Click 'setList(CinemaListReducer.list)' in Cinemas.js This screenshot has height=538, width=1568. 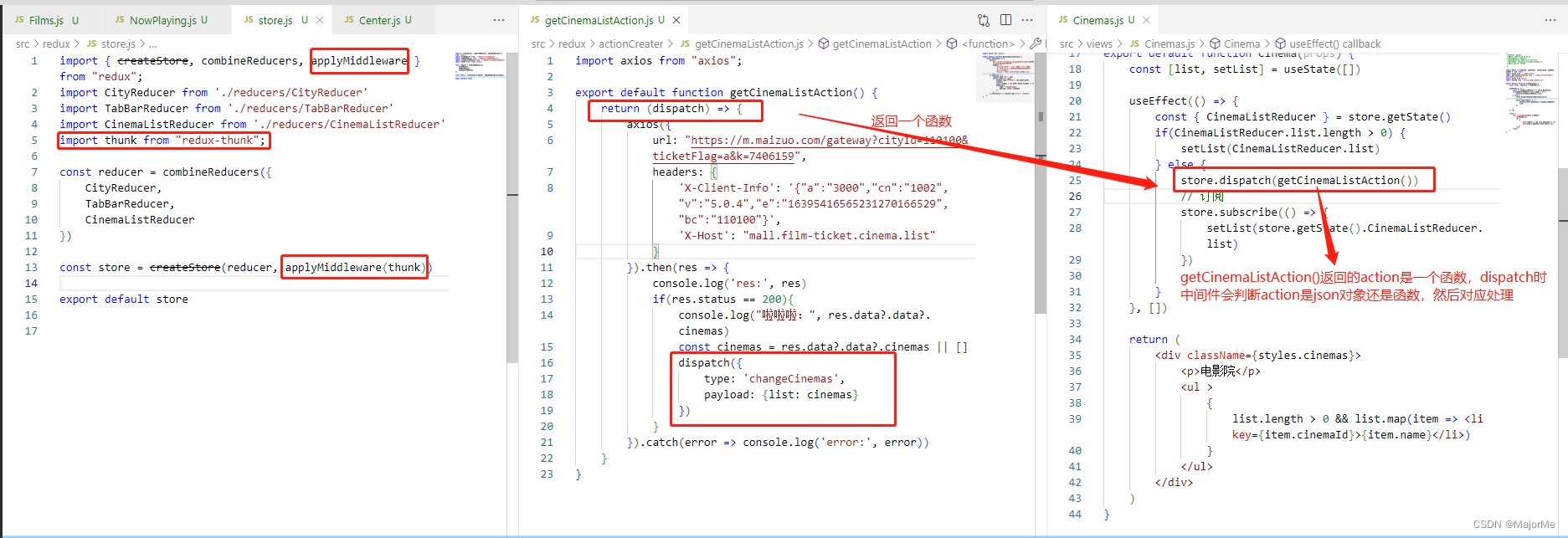coord(1280,149)
